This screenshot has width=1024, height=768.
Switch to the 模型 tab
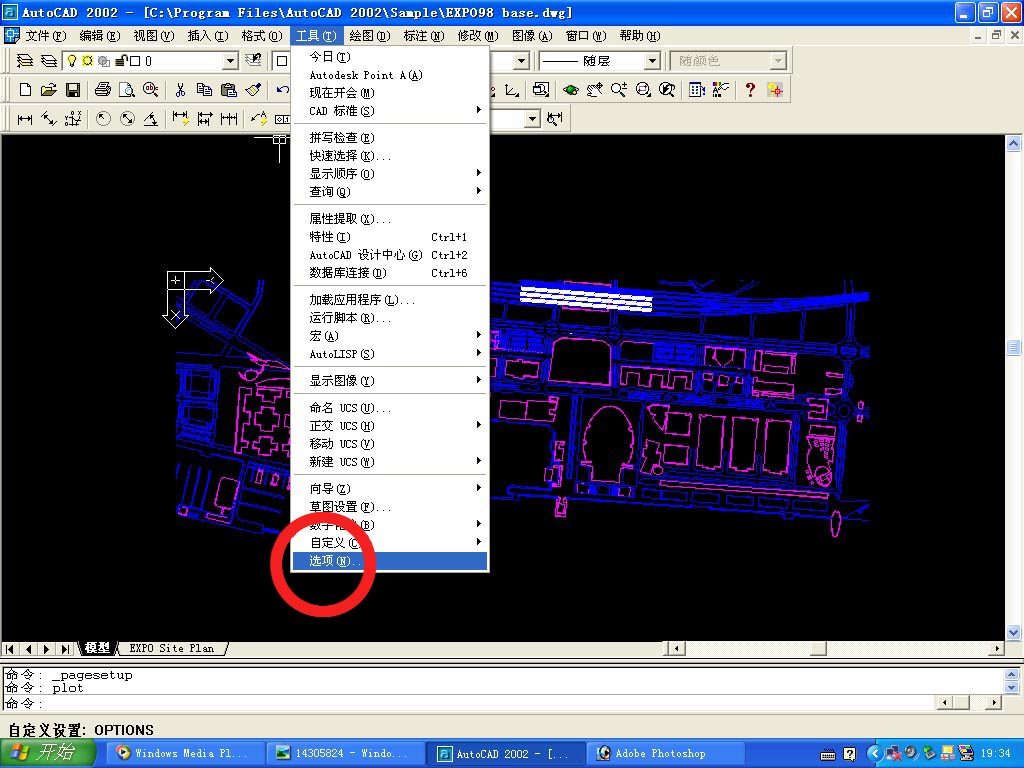pyautogui.click(x=97, y=648)
